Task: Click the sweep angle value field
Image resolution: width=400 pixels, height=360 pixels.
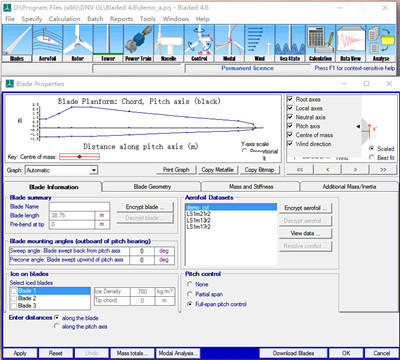Action: pyautogui.click(x=142, y=251)
